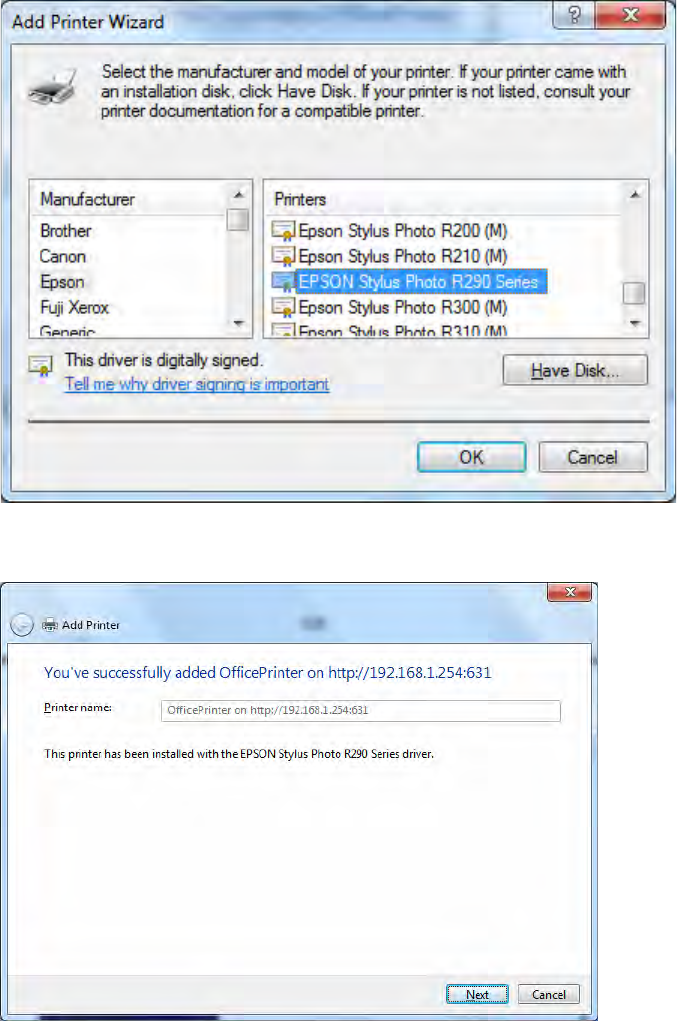The image size is (677, 1021).
Task: Click the Epson Stylus Photo R300 driver icon
Action: [283, 307]
